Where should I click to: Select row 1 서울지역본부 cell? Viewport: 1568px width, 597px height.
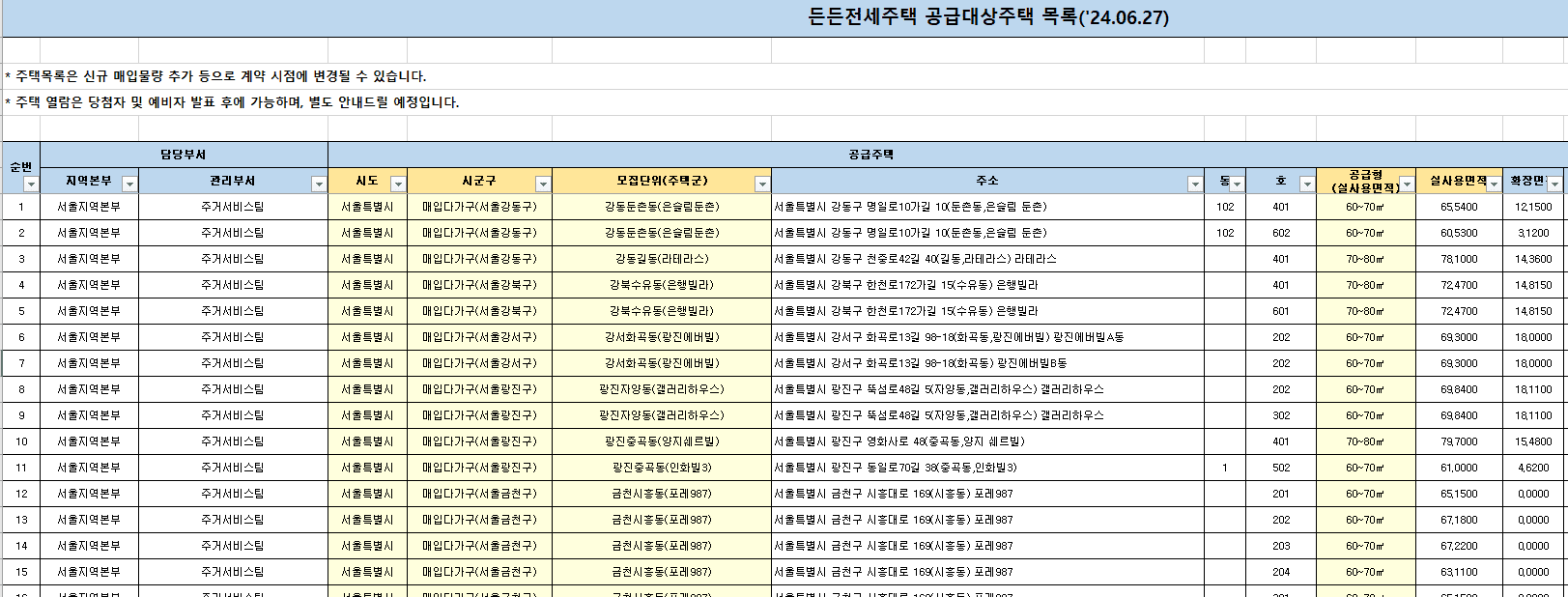[89, 207]
